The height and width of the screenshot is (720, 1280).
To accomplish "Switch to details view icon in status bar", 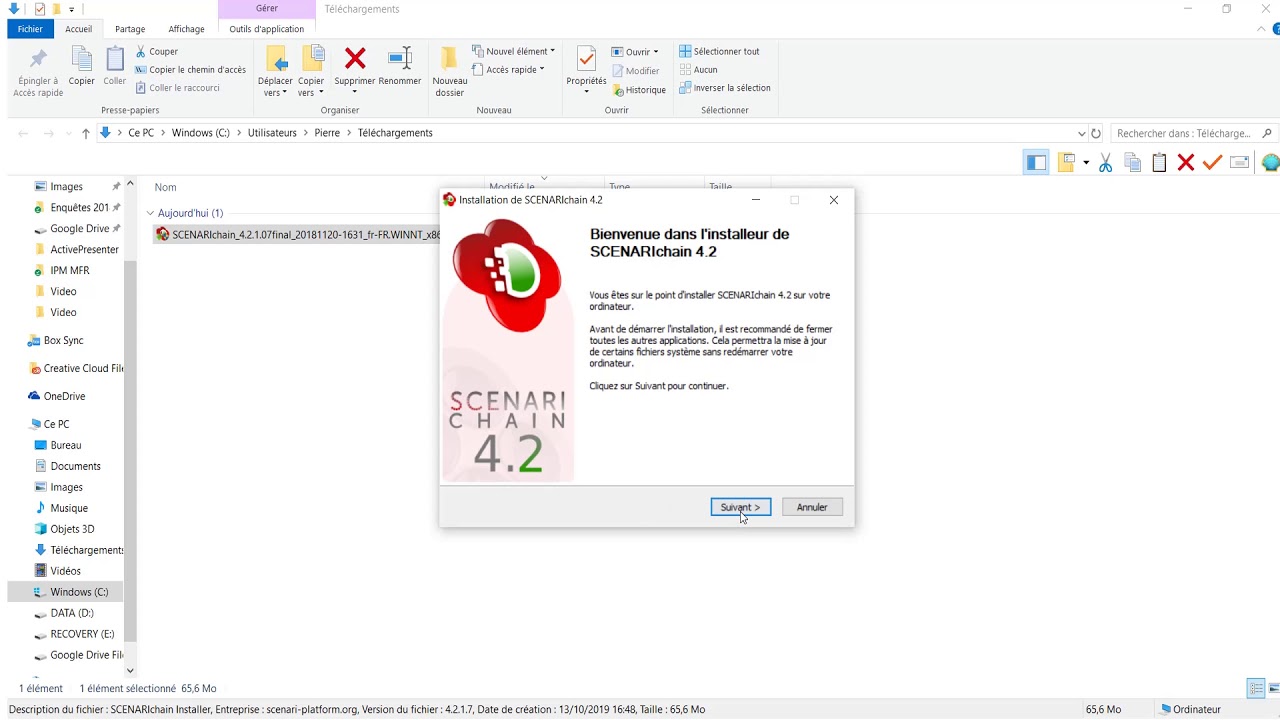I will pos(1256,688).
